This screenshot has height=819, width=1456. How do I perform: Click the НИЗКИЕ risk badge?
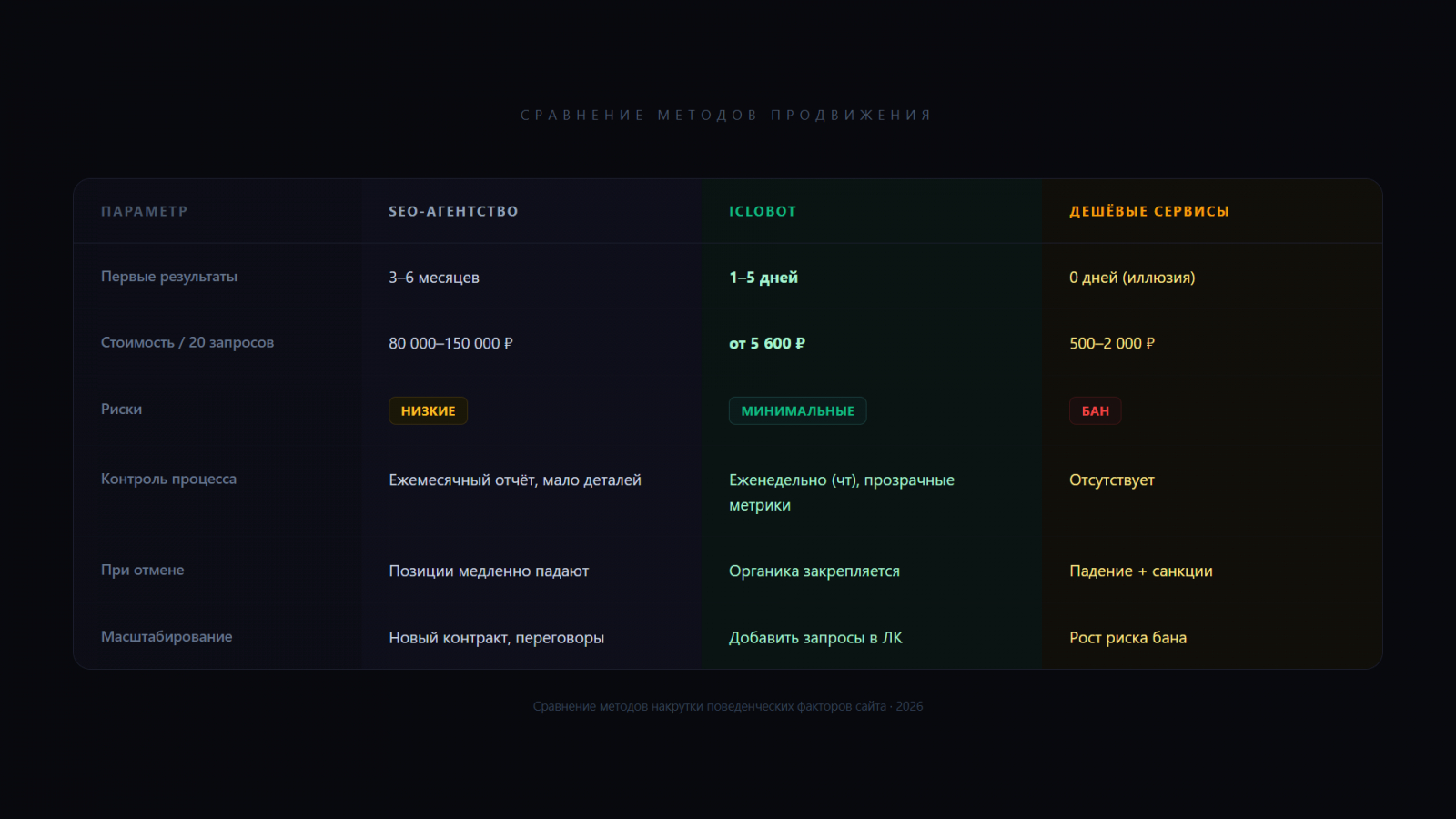pos(428,411)
